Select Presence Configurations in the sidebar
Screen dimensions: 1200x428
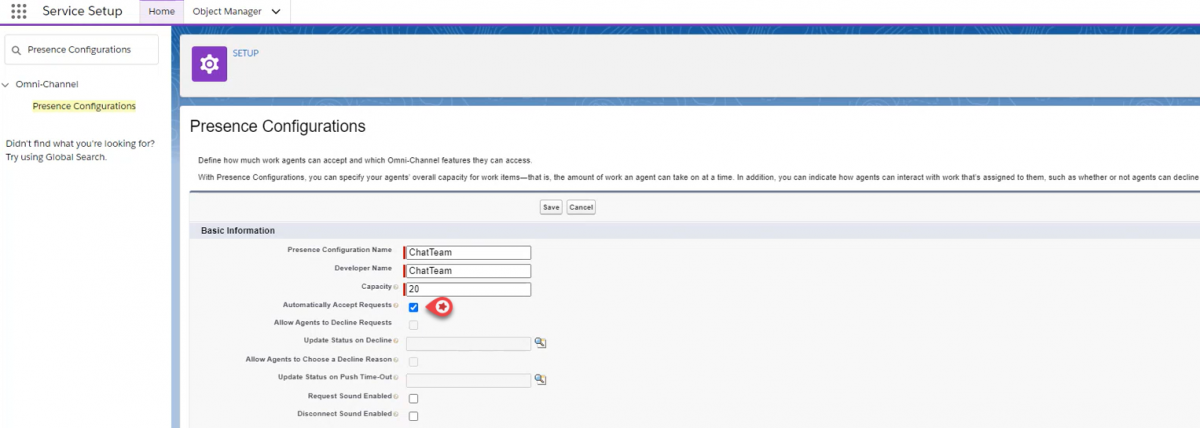tap(84, 106)
